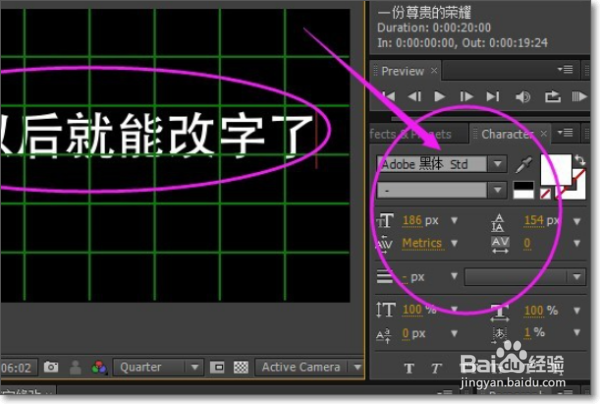Toggle loop option icon in Preview

coord(553,97)
